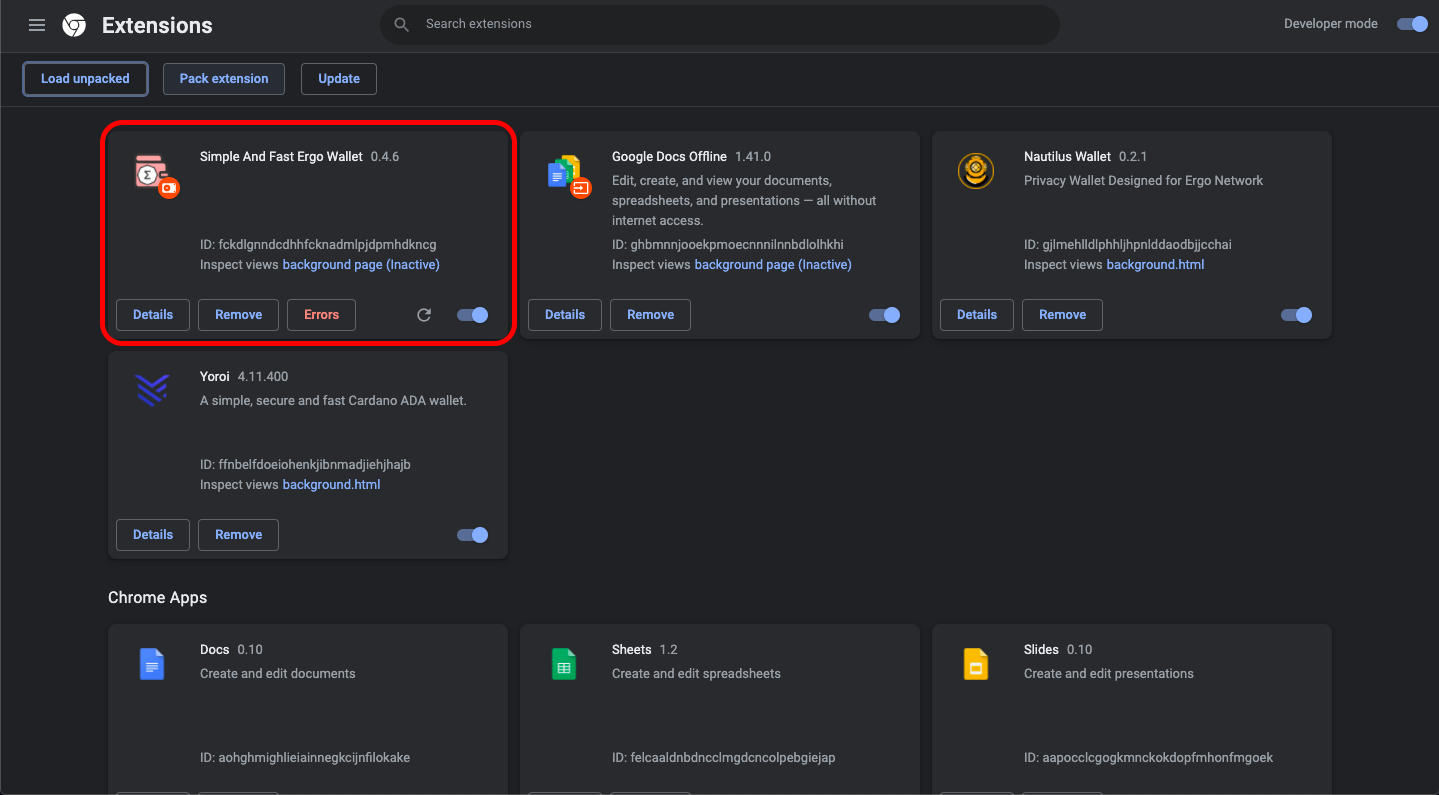Click the Docs app ID text
Viewport: 1439px width, 795px height.
point(305,758)
